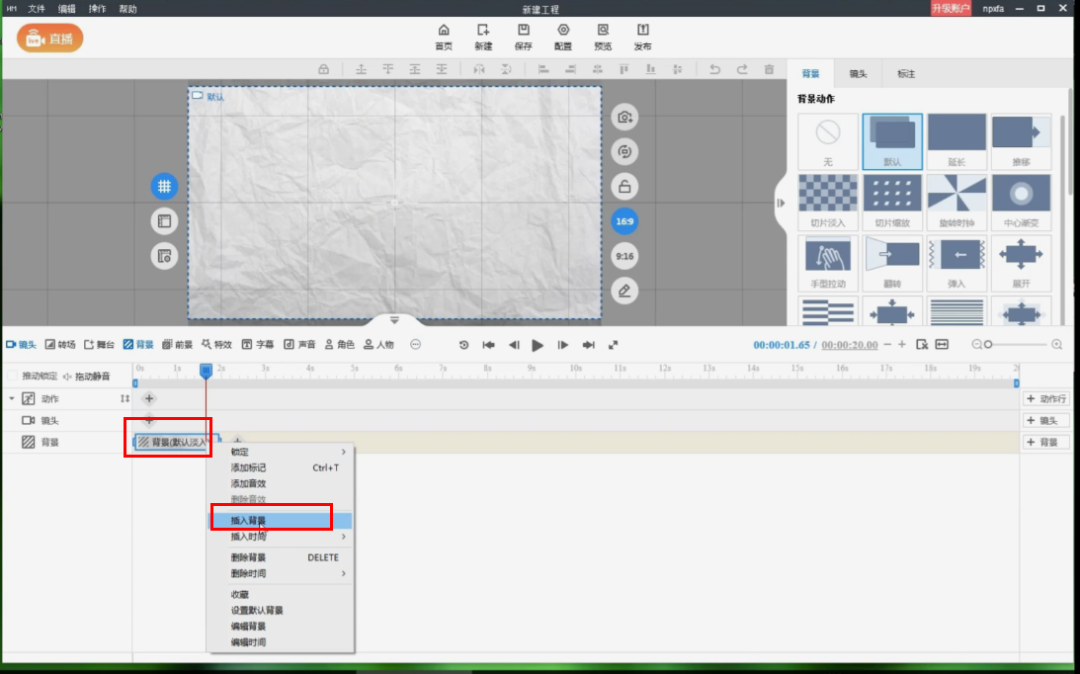Click the camera snapshot icon beside canvas
This screenshot has width=1080, height=674.
coord(624,117)
